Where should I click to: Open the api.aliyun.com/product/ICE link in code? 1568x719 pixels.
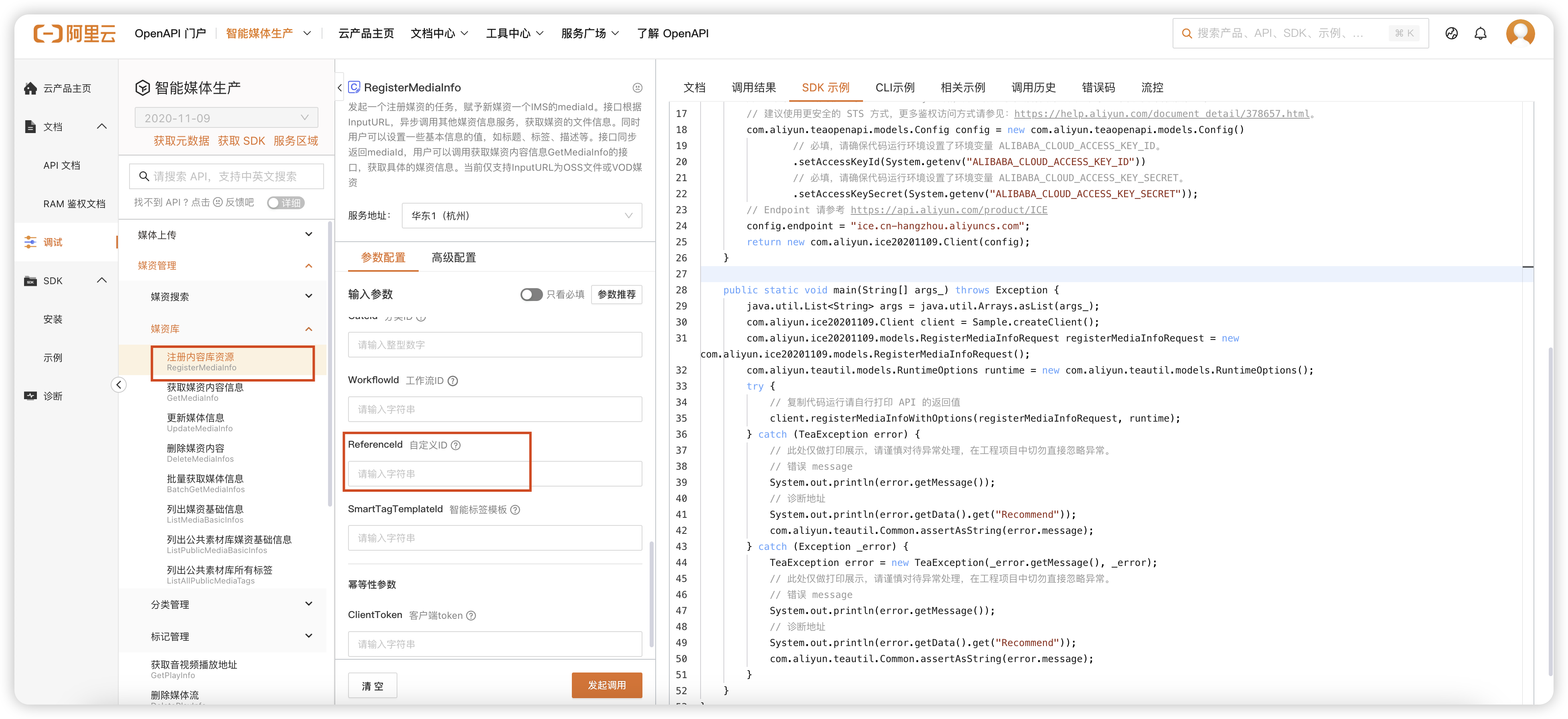point(948,210)
